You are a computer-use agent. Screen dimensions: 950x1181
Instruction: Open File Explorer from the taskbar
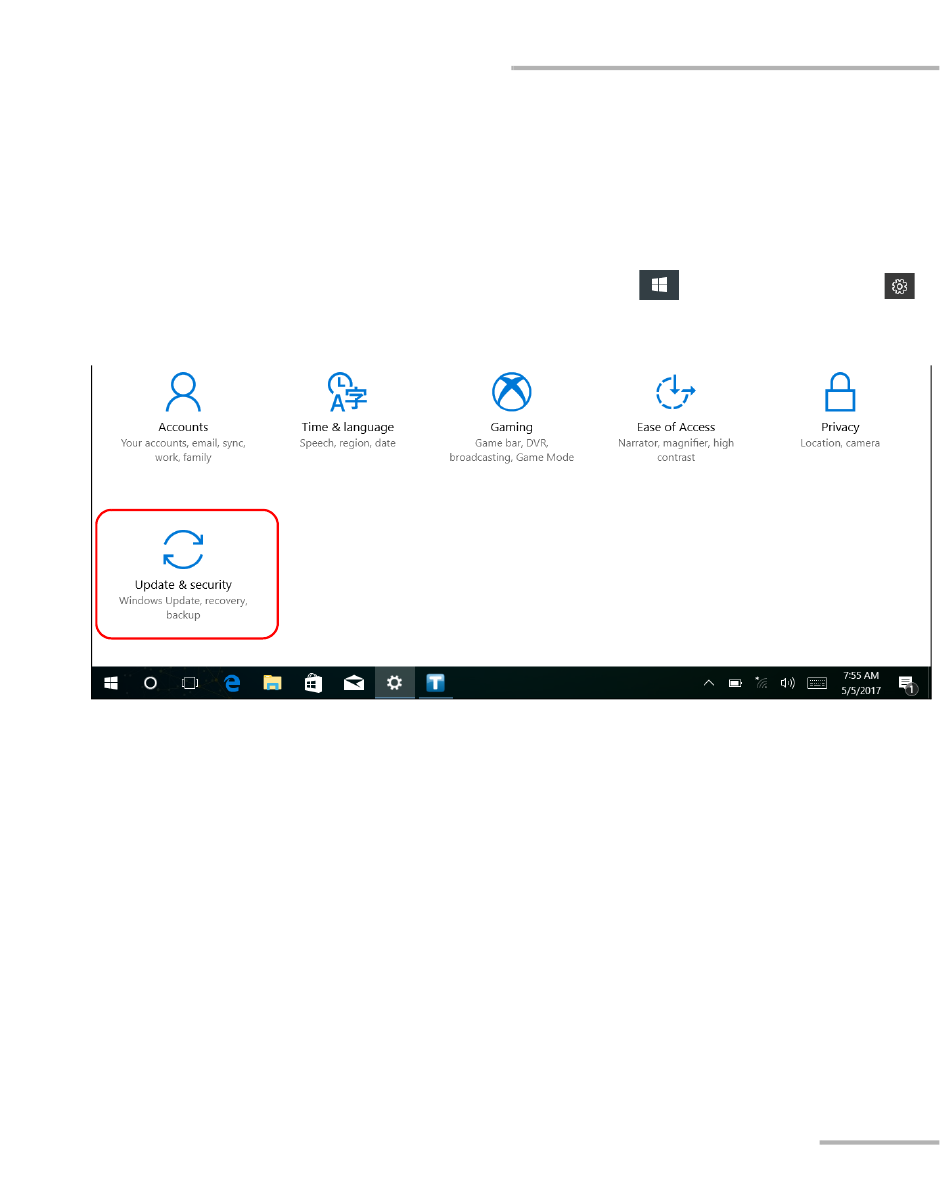point(272,683)
